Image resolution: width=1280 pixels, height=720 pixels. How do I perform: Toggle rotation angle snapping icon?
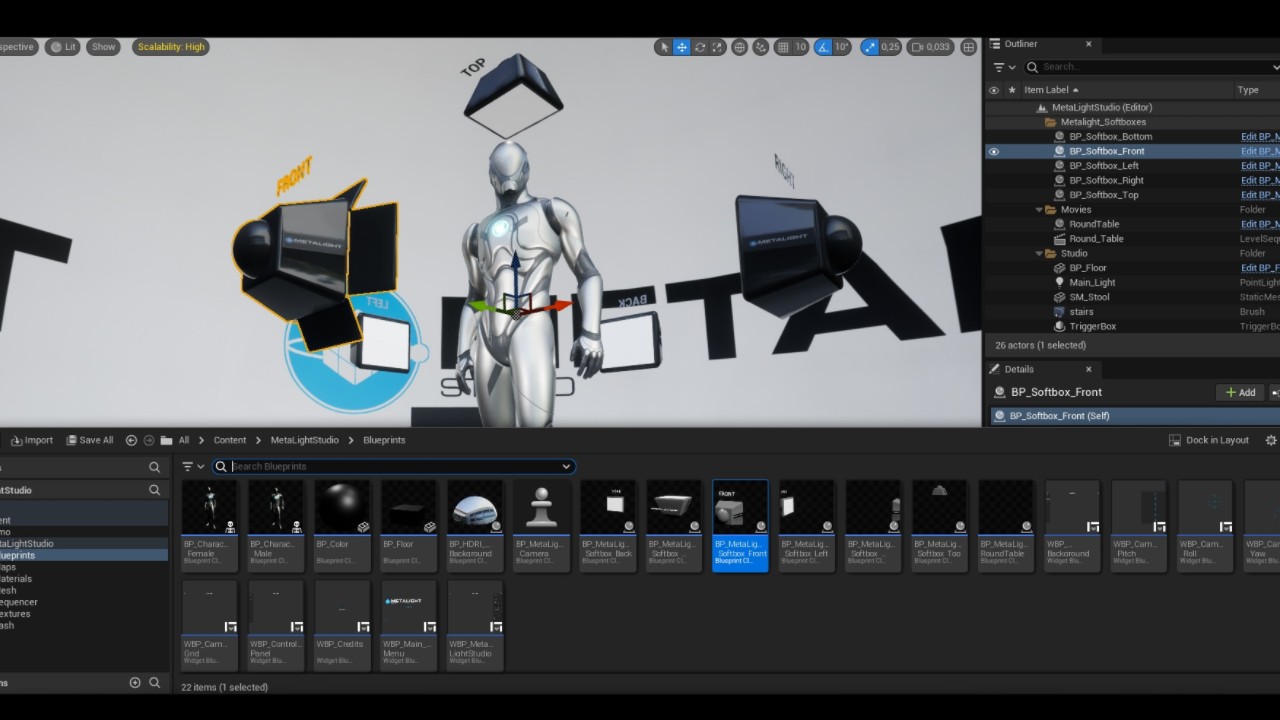coord(822,47)
